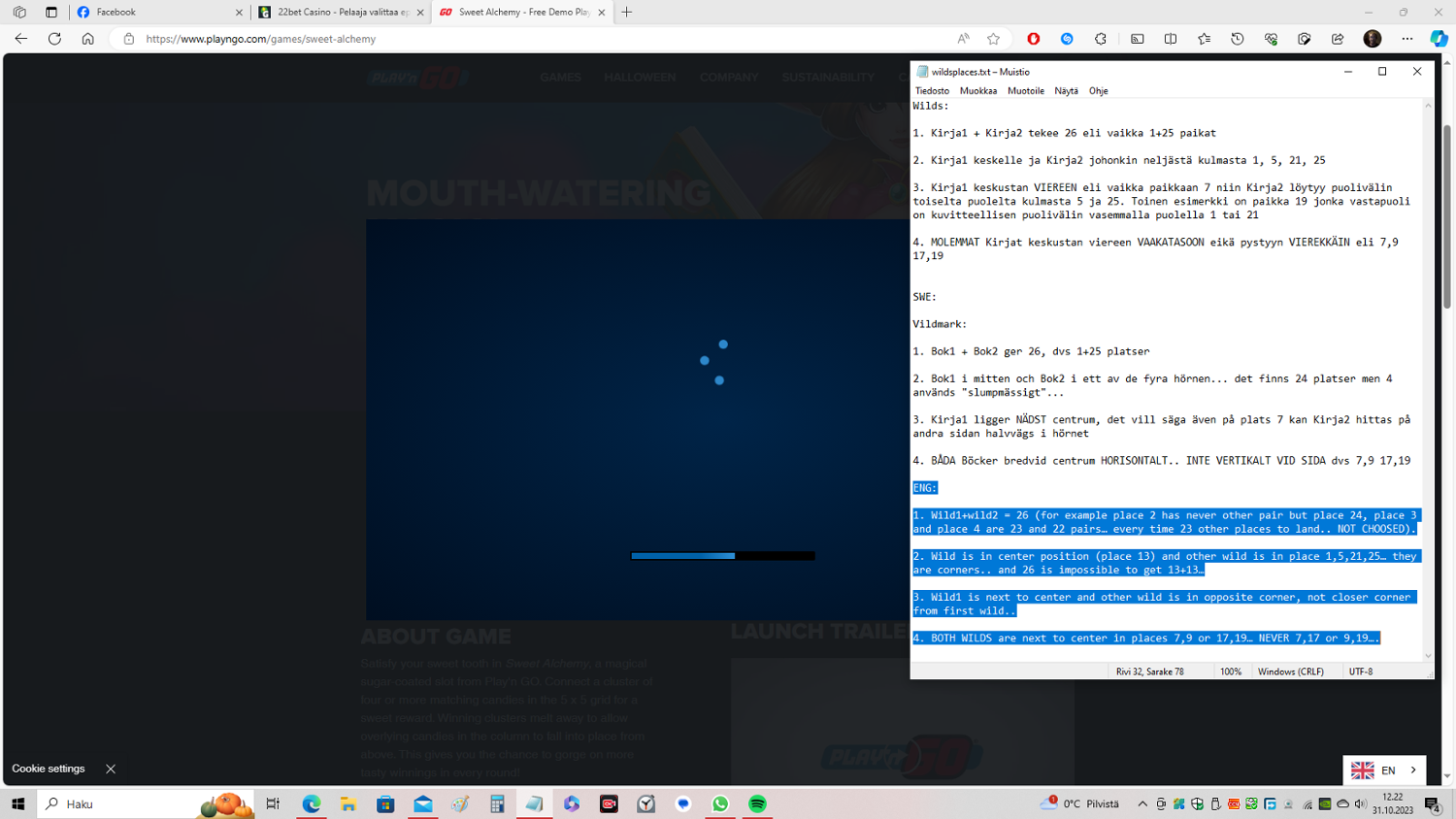This screenshot has width=1456, height=819.
Task: Click the Cookie settings button
Action: (x=49, y=769)
